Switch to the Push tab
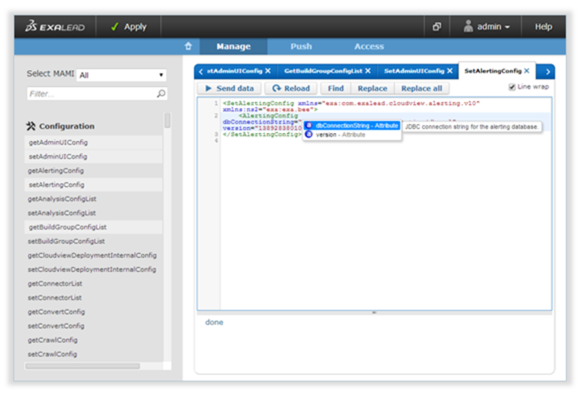 pos(301,47)
